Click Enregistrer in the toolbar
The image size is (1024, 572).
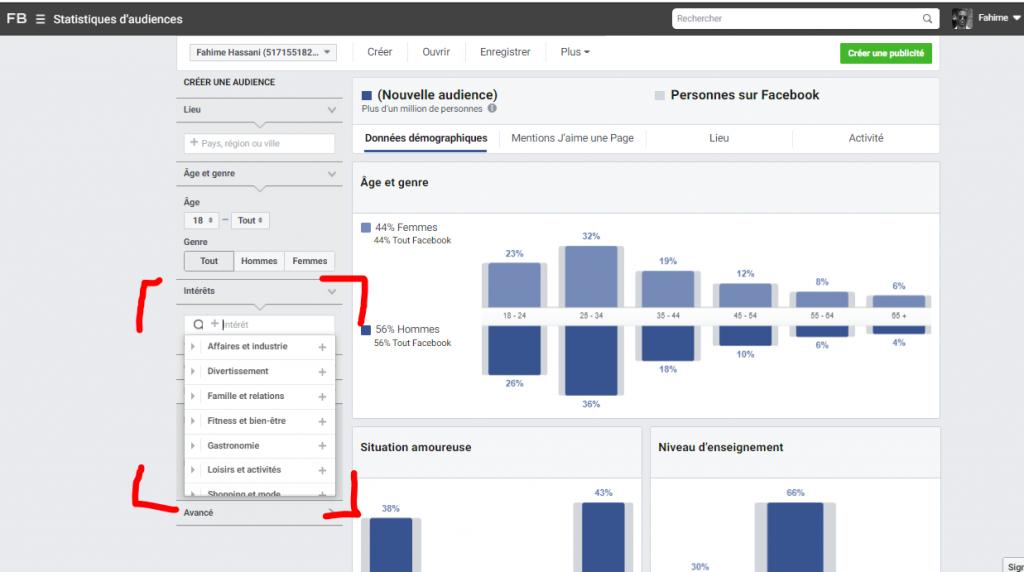tap(505, 52)
